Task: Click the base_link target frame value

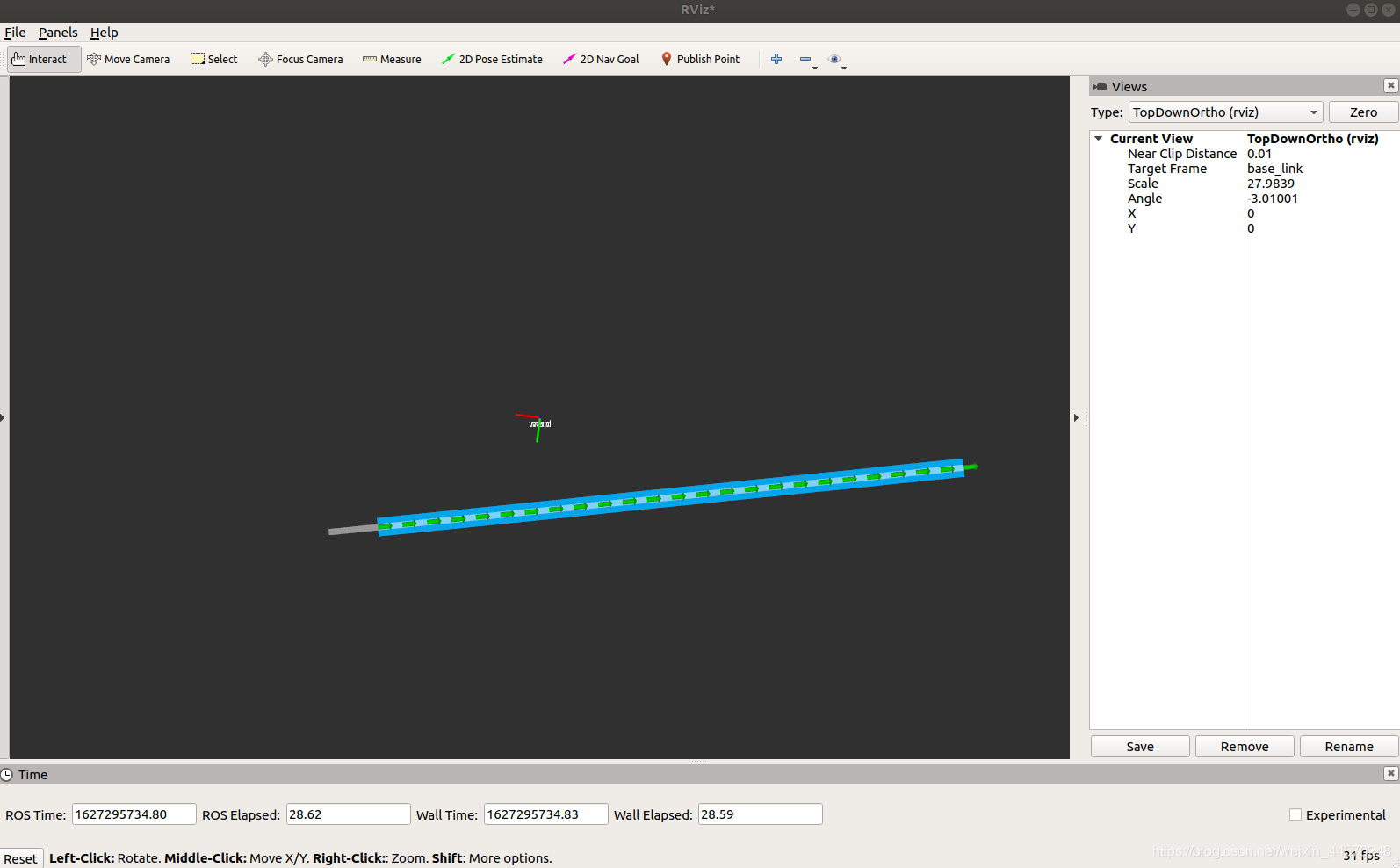Action: [x=1275, y=169]
